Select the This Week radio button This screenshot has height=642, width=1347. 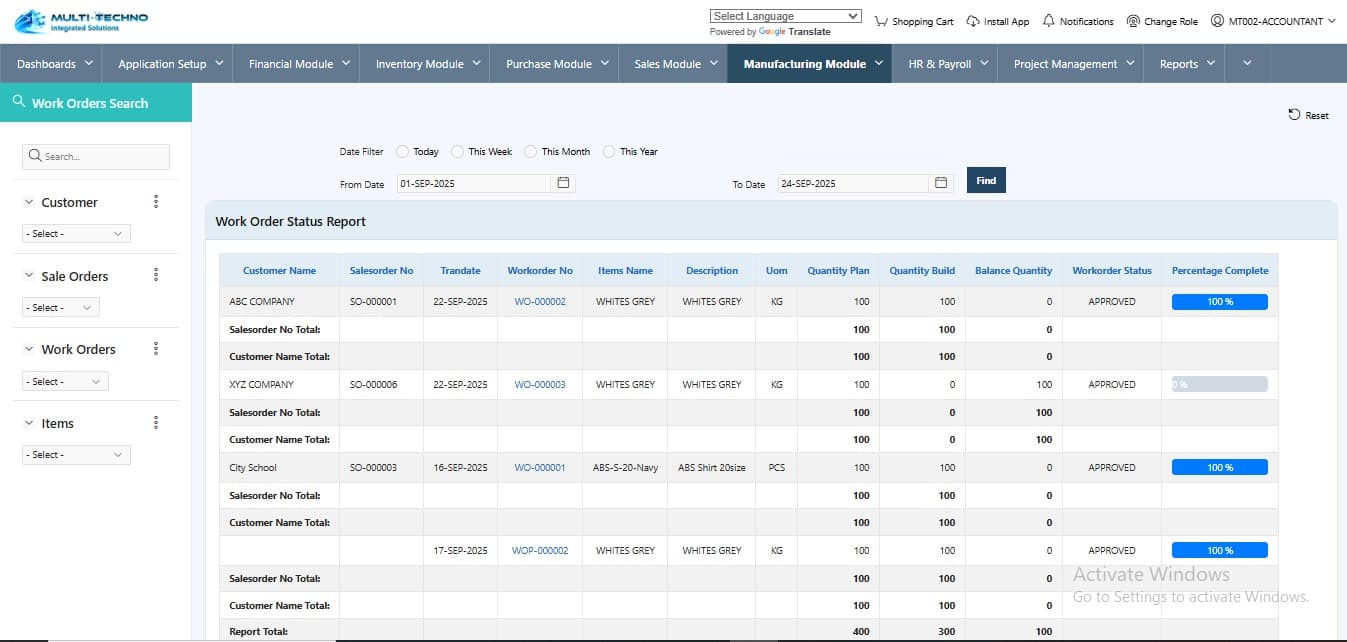(457, 152)
